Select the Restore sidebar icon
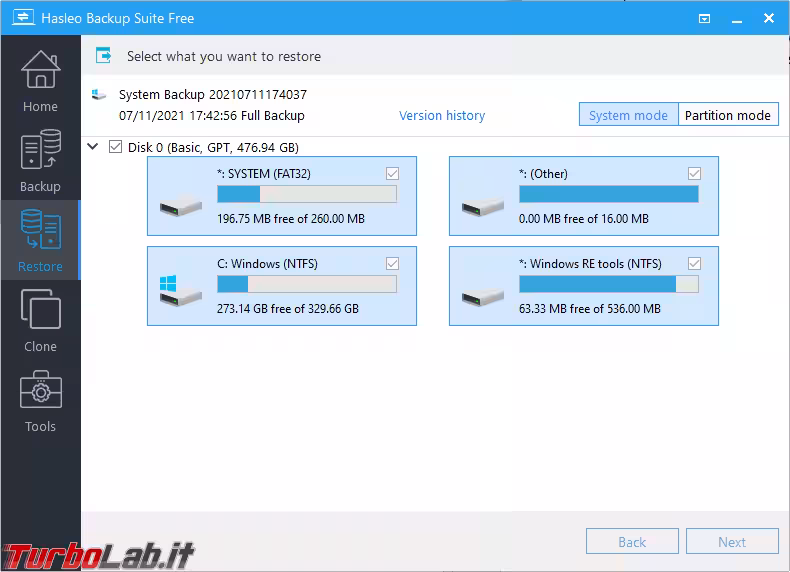The image size is (790, 572). coord(40,231)
